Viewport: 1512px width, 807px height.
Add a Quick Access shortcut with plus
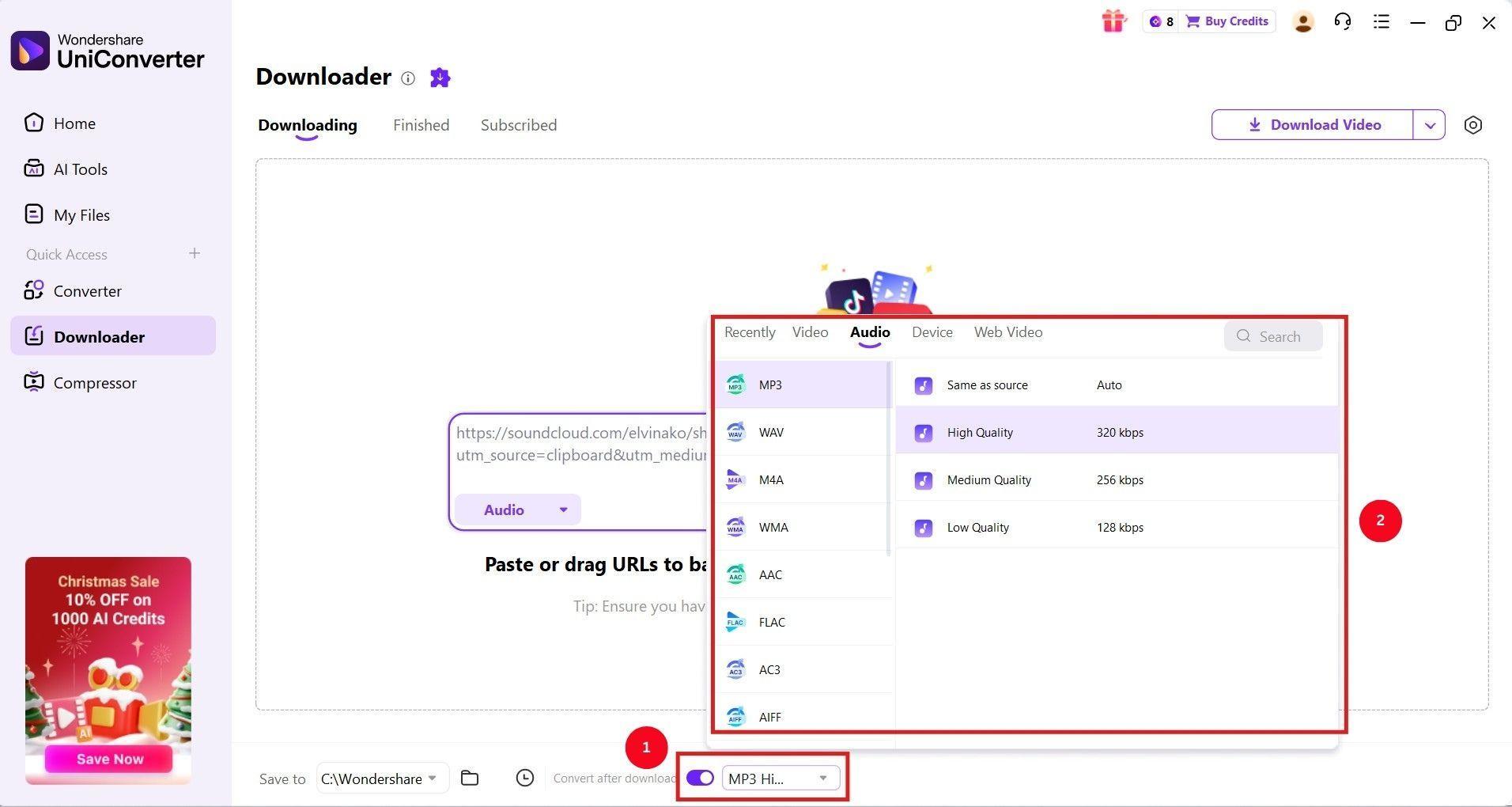[195, 253]
